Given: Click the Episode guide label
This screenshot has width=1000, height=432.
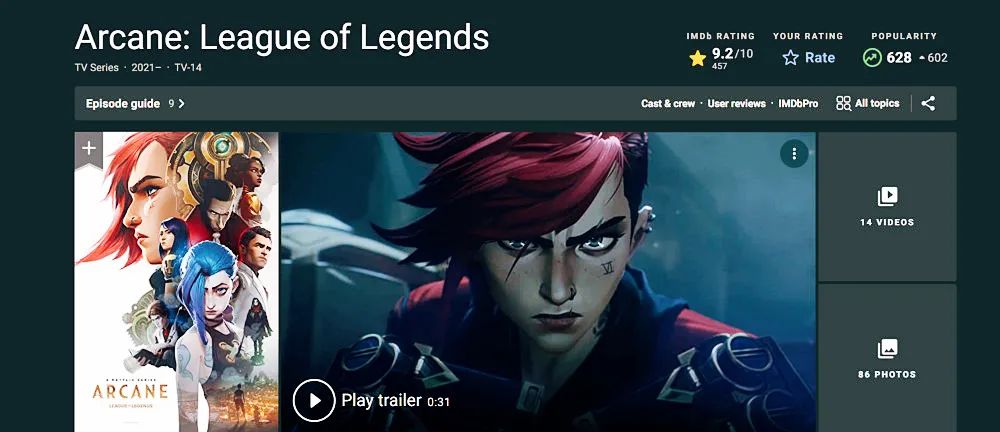Looking at the screenshot, I should pos(122,103).
